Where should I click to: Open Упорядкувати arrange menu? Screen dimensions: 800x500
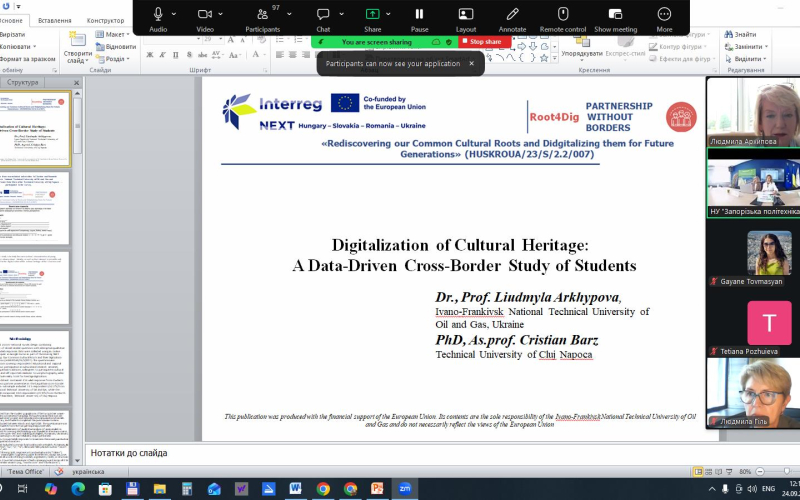point(582,47)
